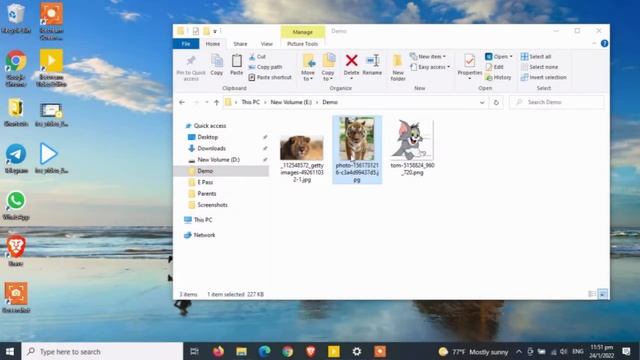Open Telegram desktop shortcut
Viewport: 640px width, 360px height.
coord(16,158)
